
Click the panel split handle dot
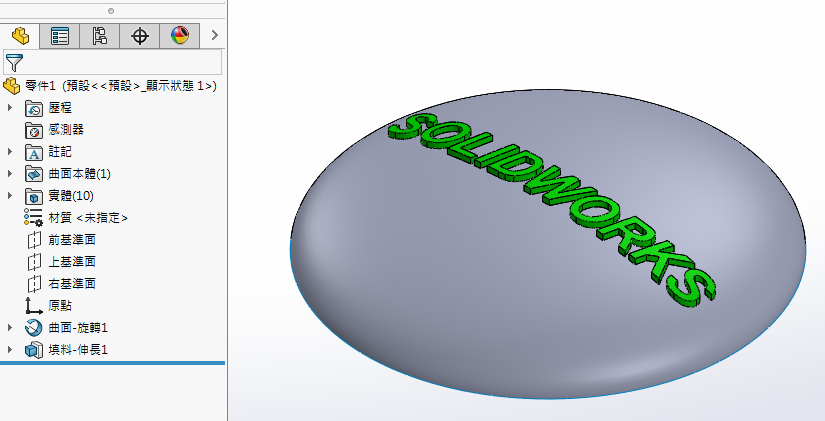pos(110,11)
